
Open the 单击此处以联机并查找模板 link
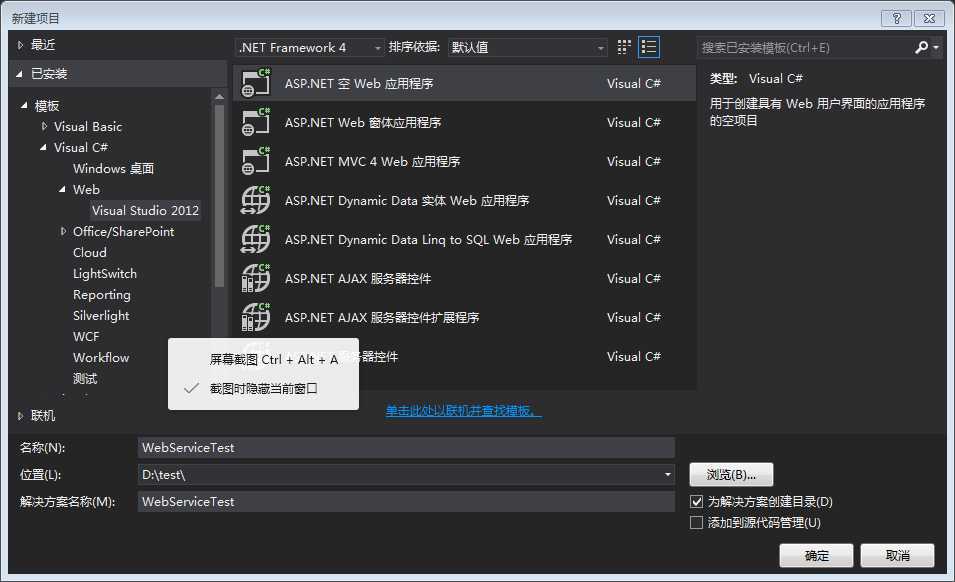463,411
